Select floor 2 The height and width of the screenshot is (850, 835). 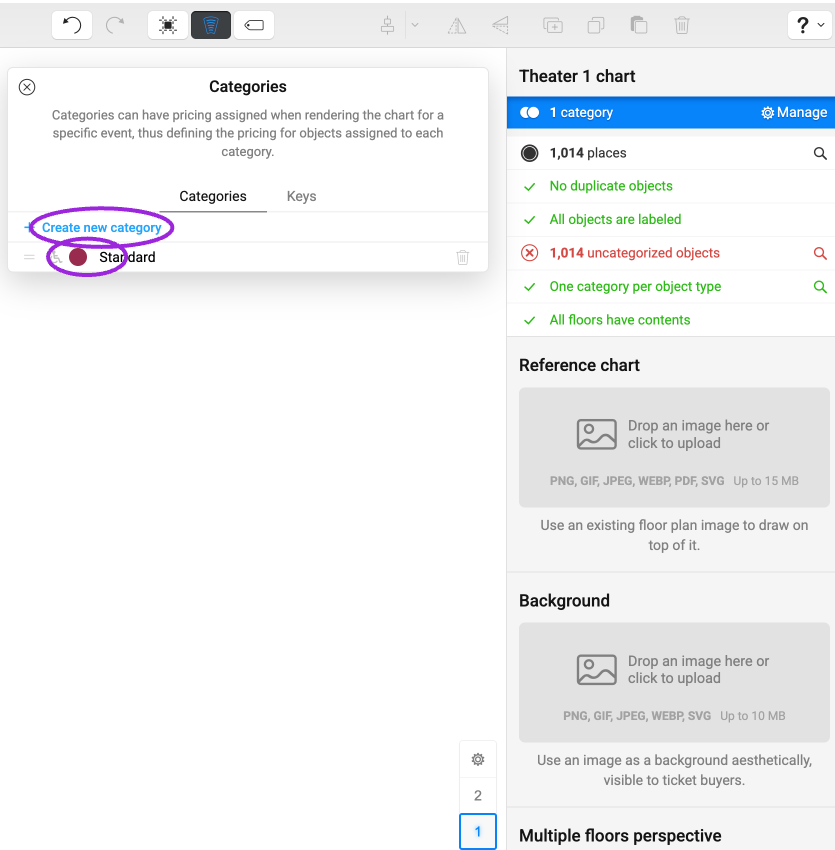click(x=478, y=795)
